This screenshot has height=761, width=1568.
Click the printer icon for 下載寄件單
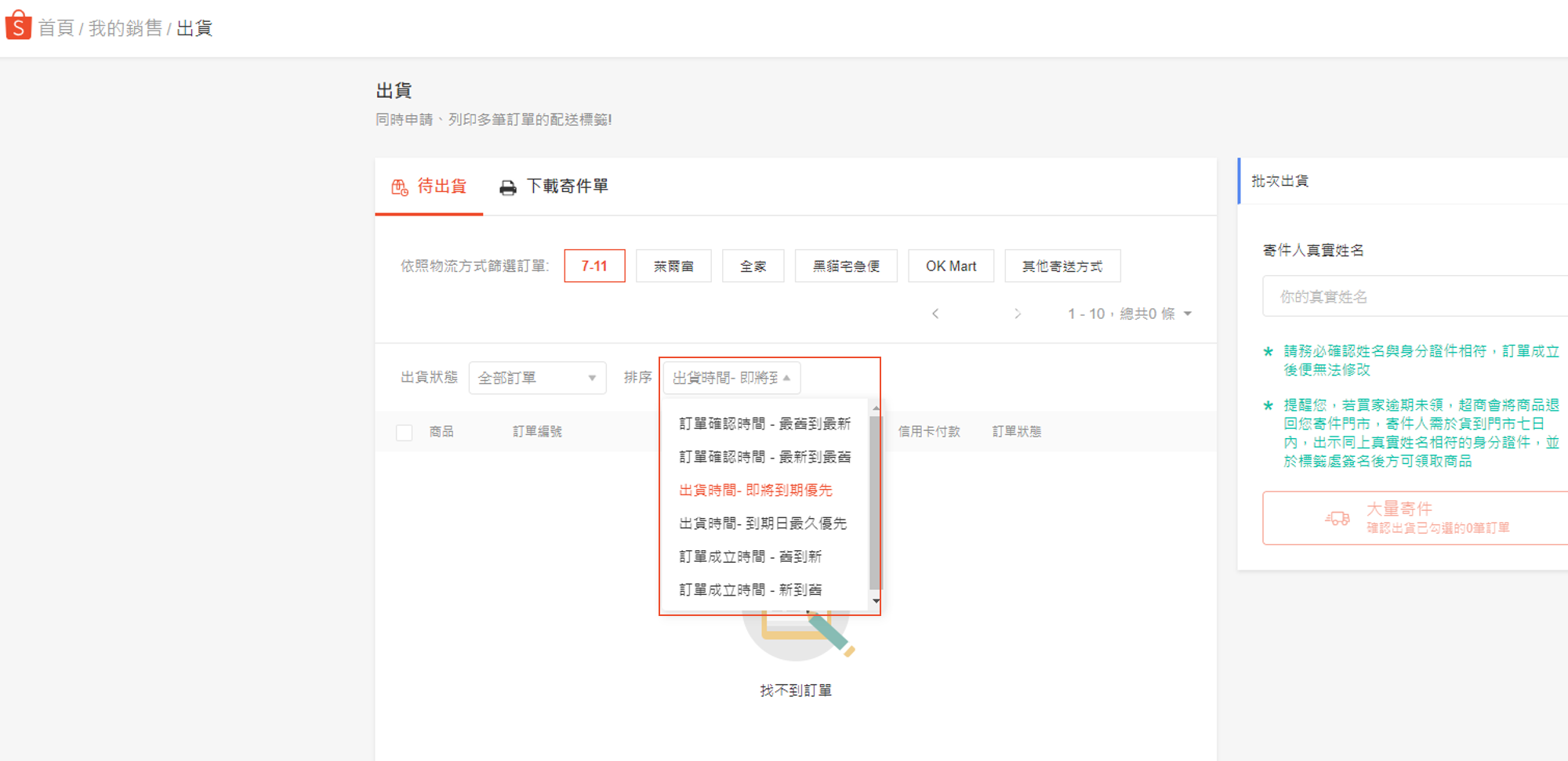(508, 187)
